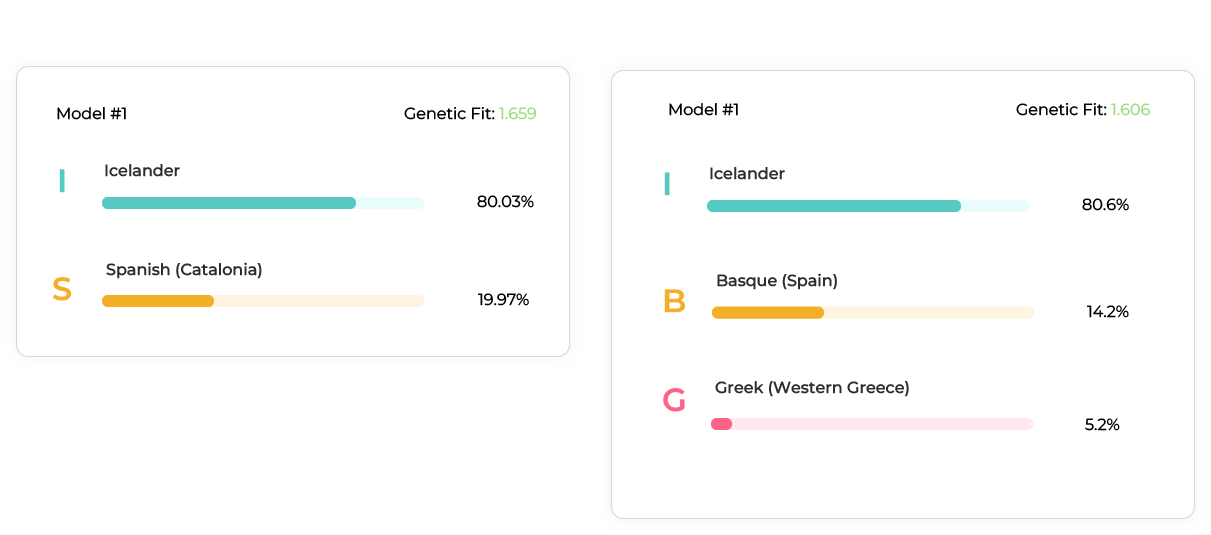The image size is (1211, 535).
Task: Click the pink G icon for Greek
Action: click(675, 401)
